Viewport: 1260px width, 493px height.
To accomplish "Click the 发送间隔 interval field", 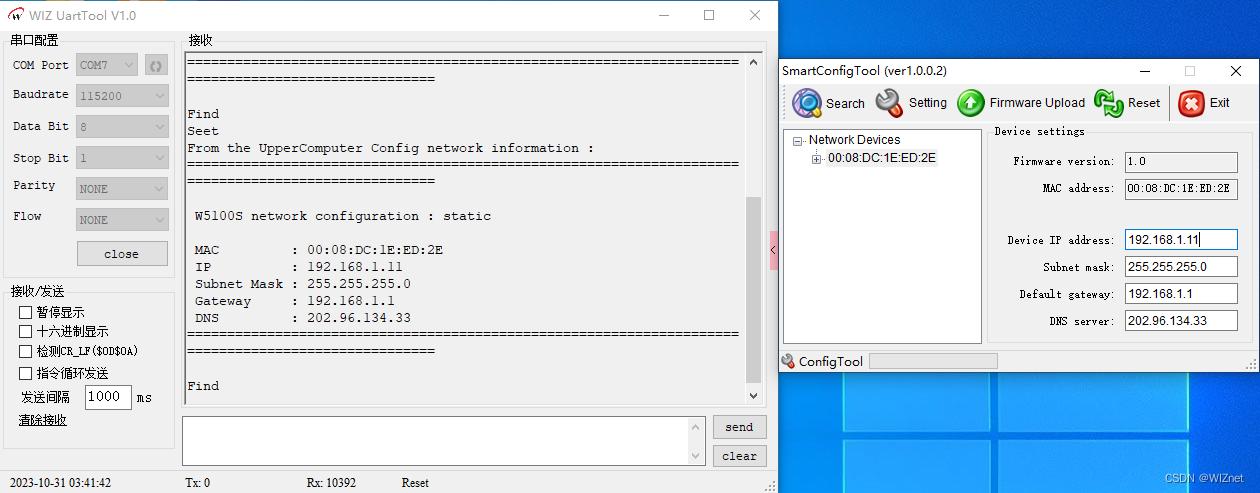I will click(108, 397).
